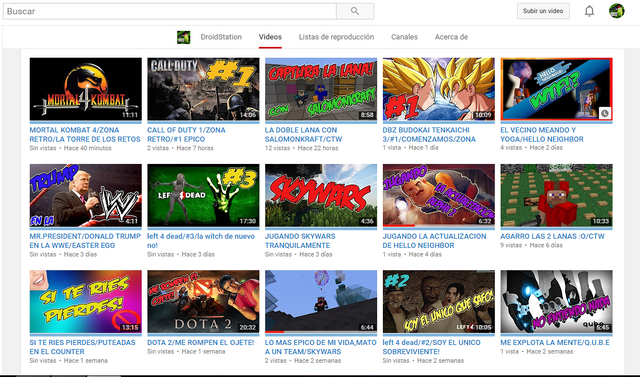Viewport: 640px width, 377px height.
Task: Open the Trump WWE video thumbnail
Action: coord(86,195)
